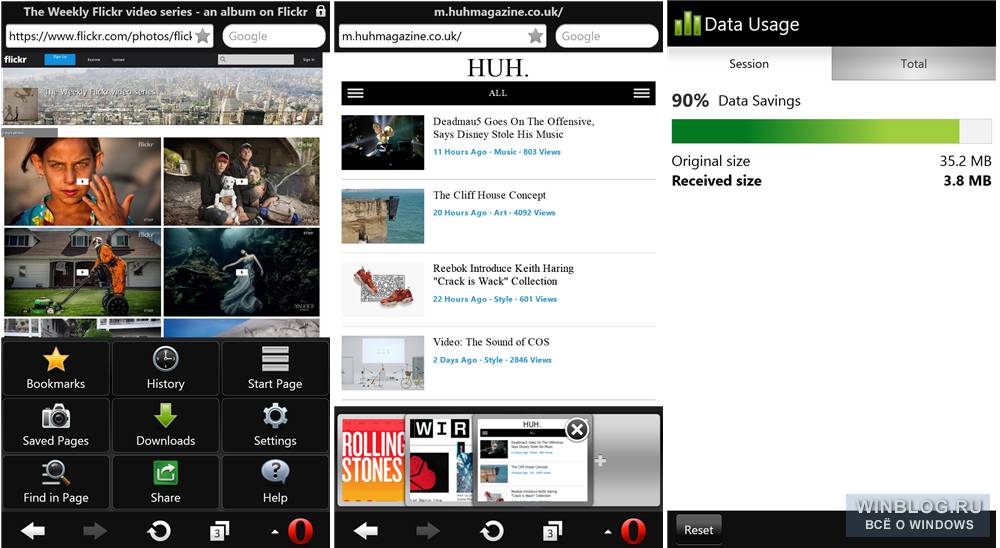
Task: Switch to Session tab in Data Usage
Action: click(749, 63)
